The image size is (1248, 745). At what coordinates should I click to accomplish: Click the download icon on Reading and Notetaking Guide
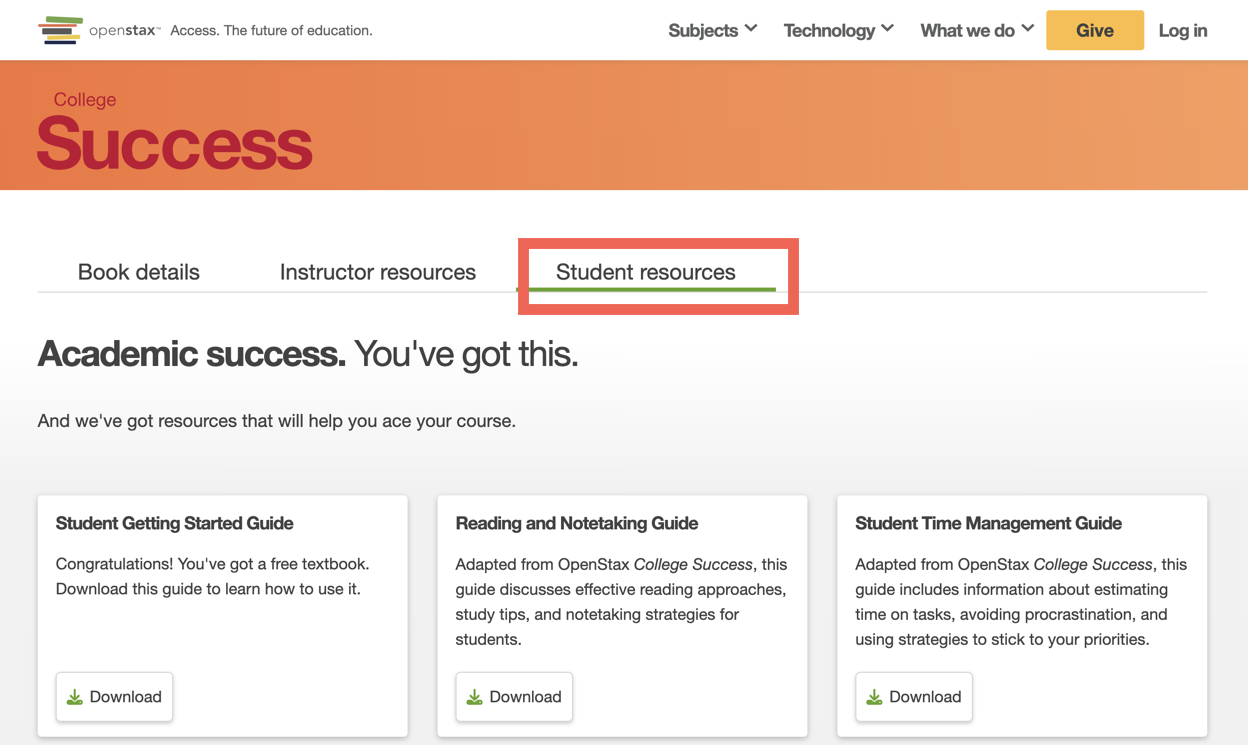[475, 696]
